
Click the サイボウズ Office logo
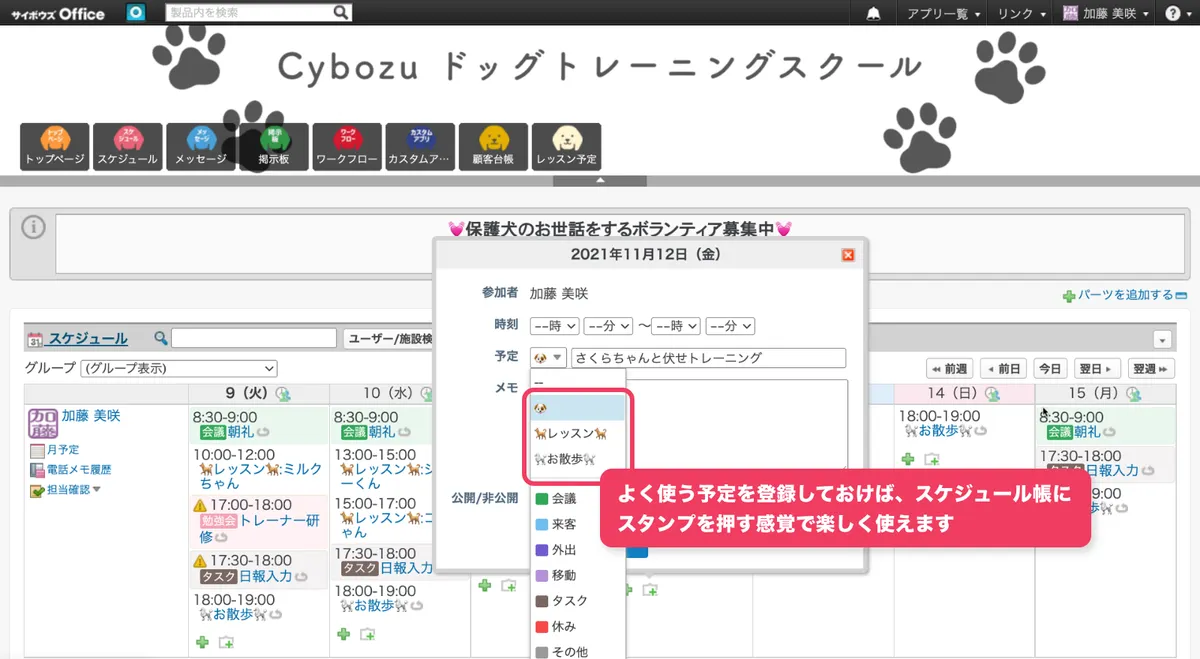pyautogui.click(x=58, y=14)
